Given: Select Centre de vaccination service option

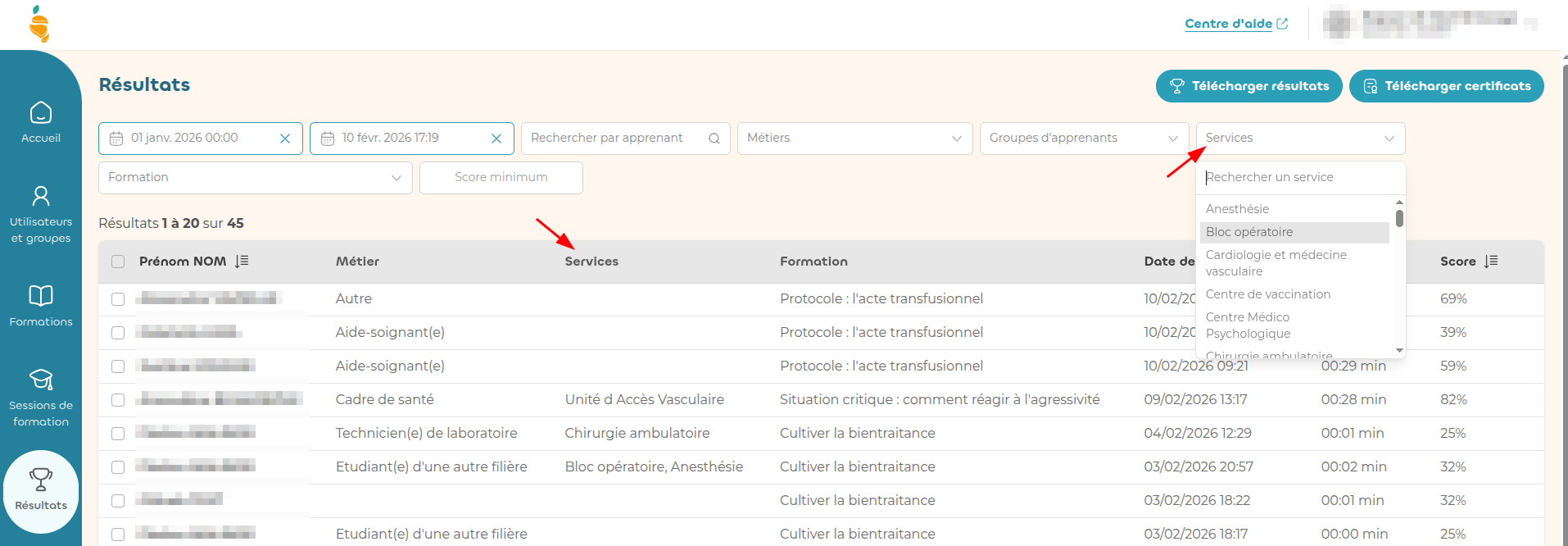Looking at the screenshot, I should pos(1267,294).
